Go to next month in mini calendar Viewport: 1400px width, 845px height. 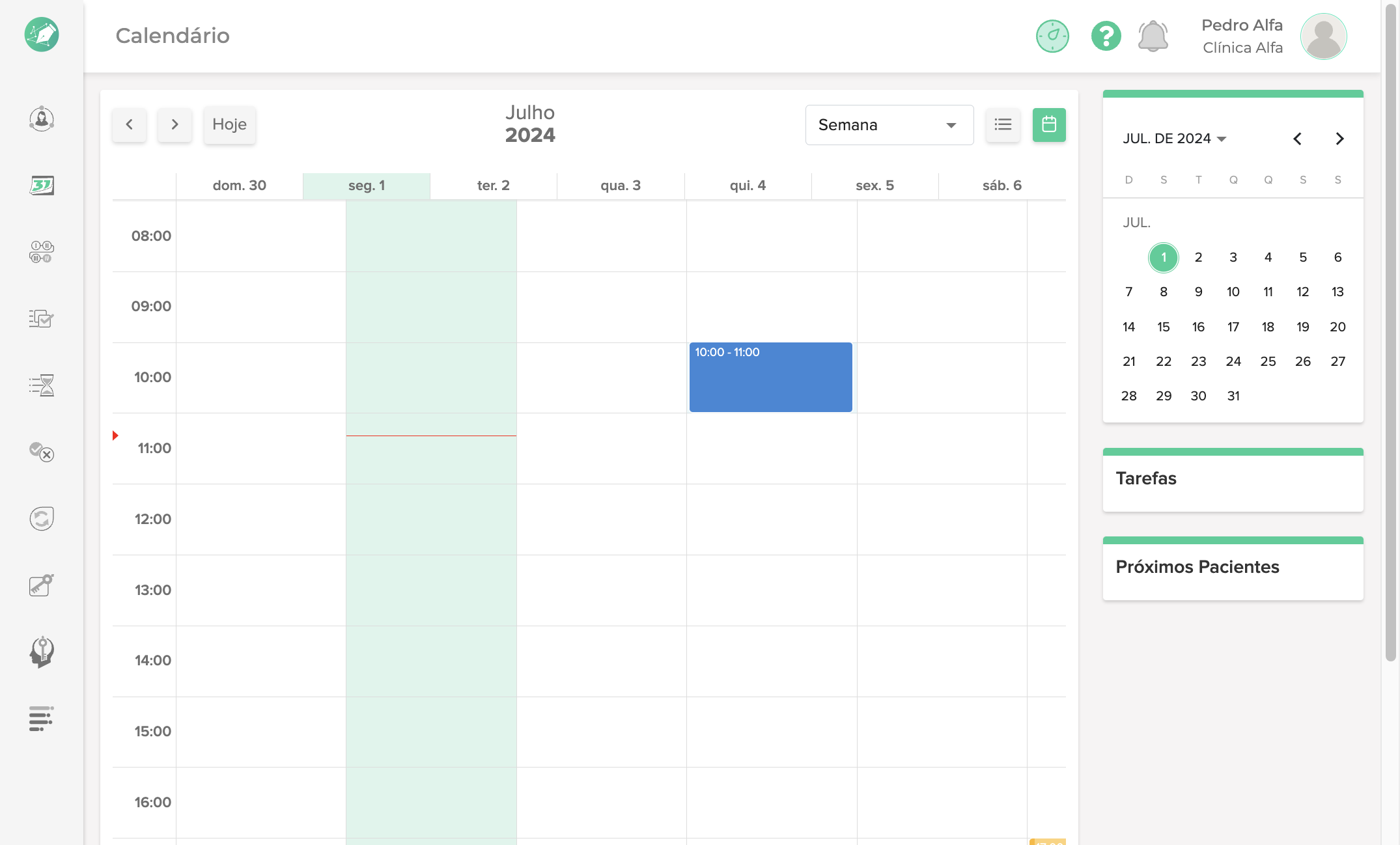pyautogui.click(x=1339, y=139)
